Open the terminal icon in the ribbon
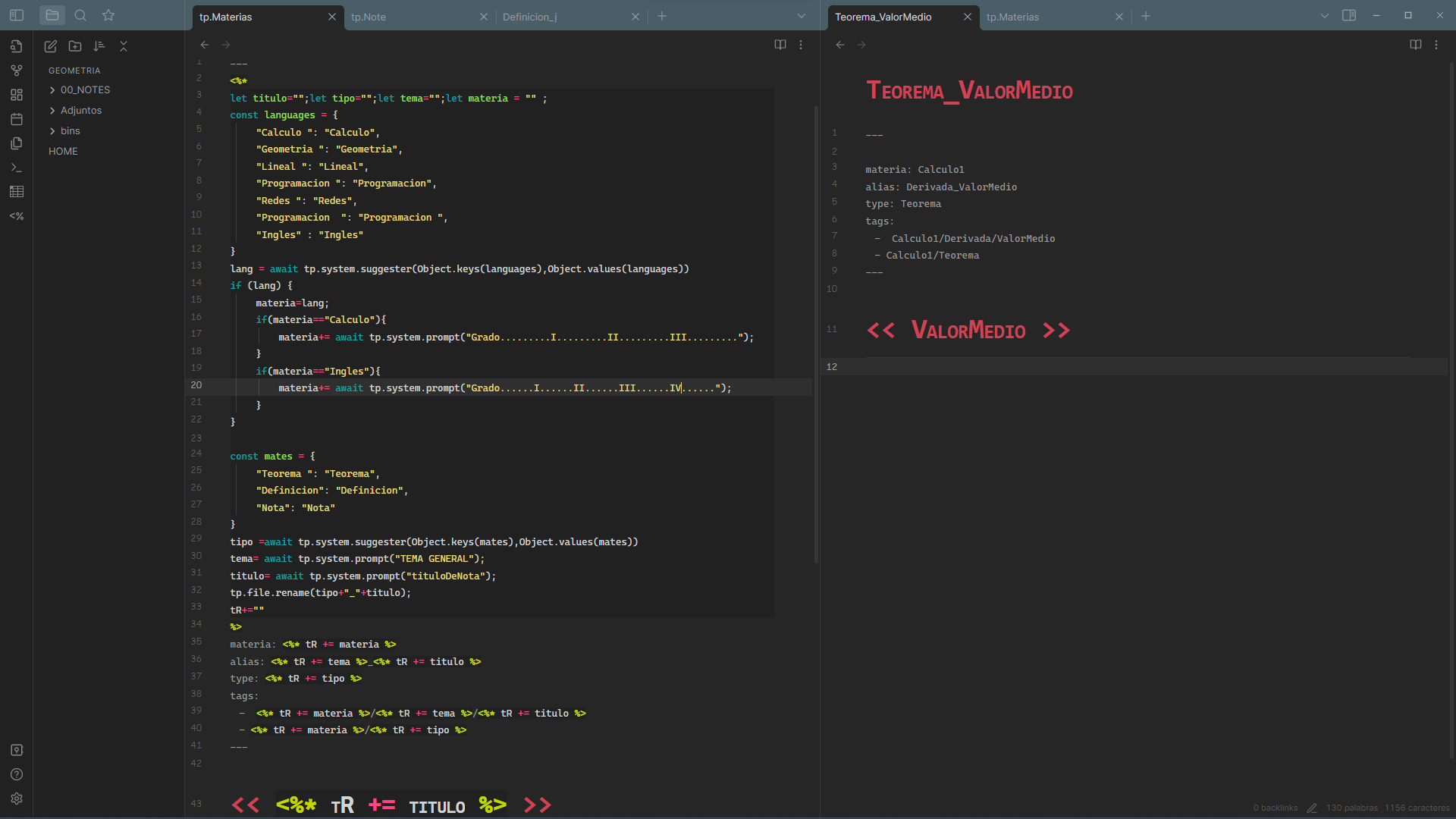Viewport: 1456px width, 819px height. pyautogui.click(x=17, y=168)
